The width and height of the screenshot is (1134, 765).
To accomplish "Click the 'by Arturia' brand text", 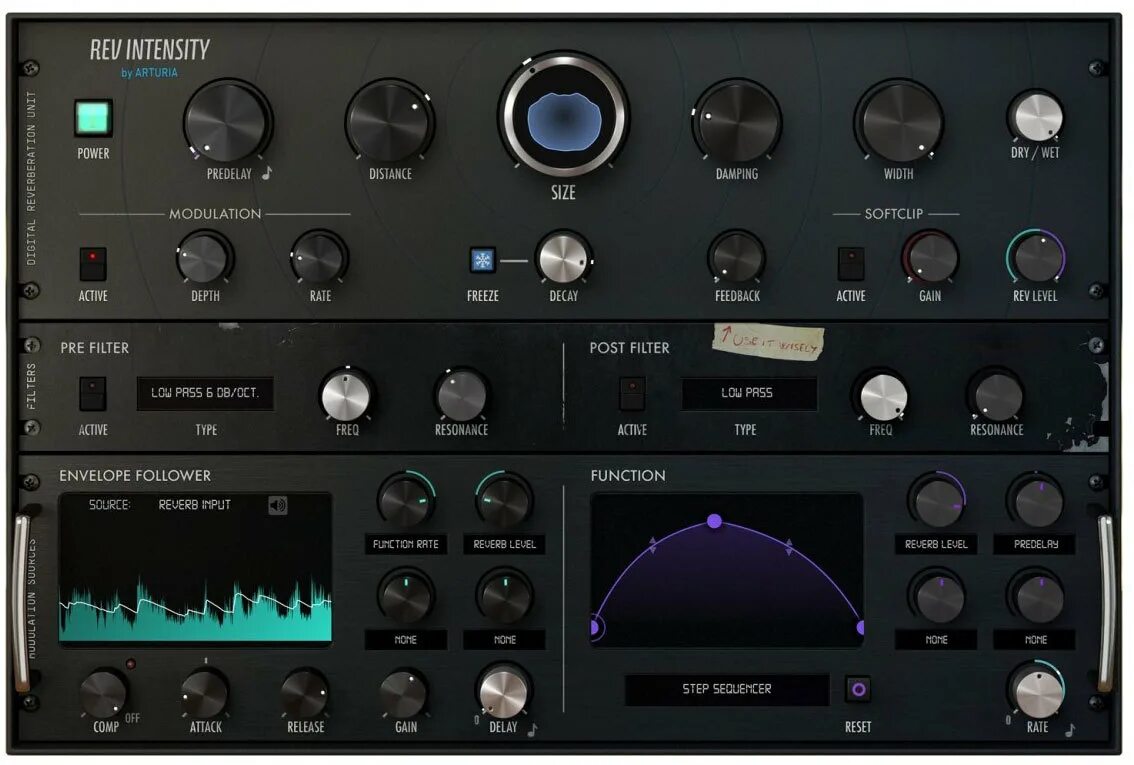I will tap(149, 72).
